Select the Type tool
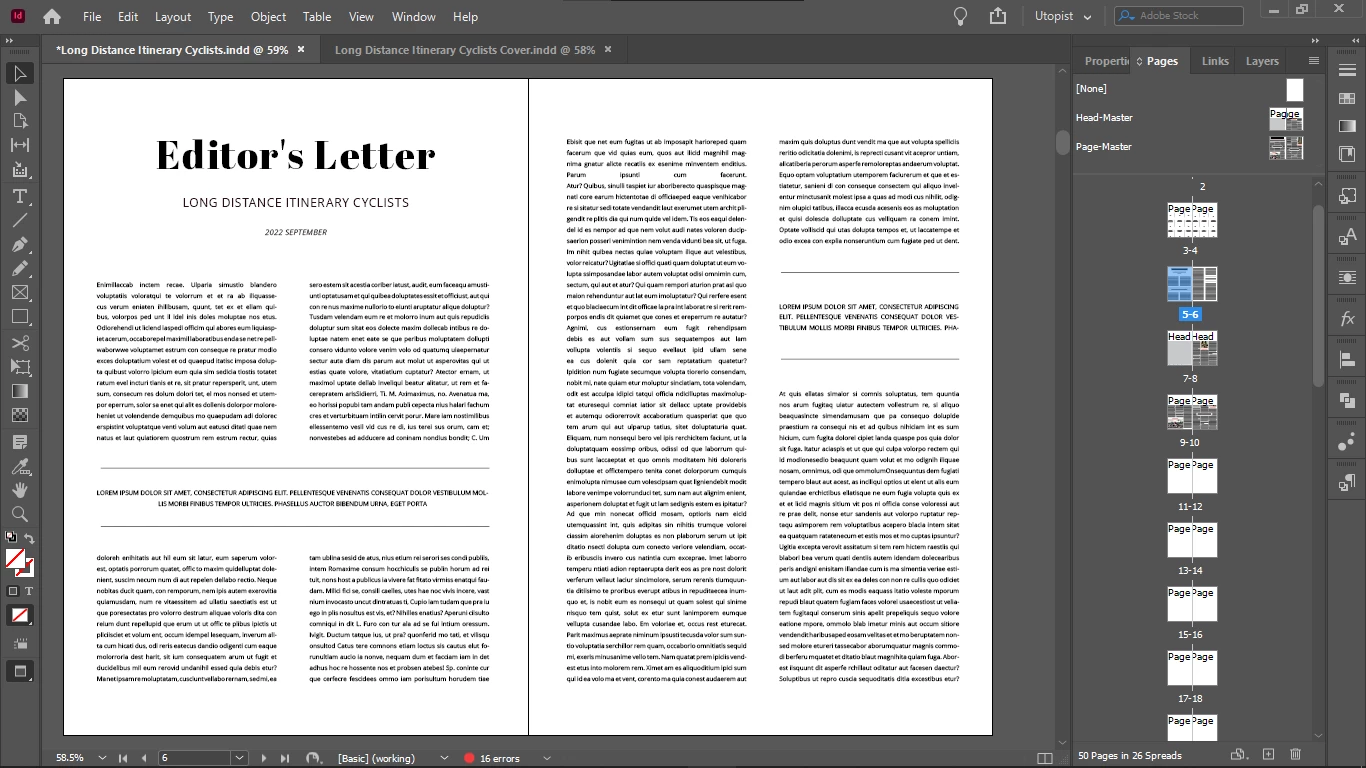 [20, 196]
